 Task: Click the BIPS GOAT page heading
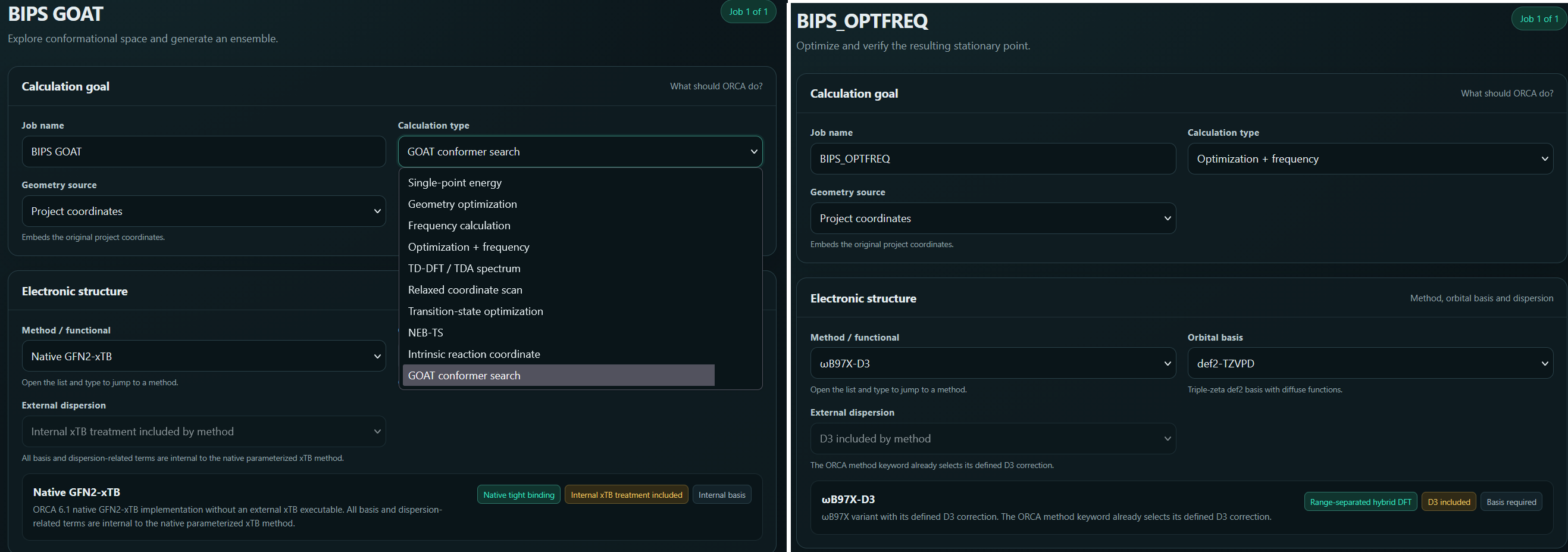tap(55, 14)
